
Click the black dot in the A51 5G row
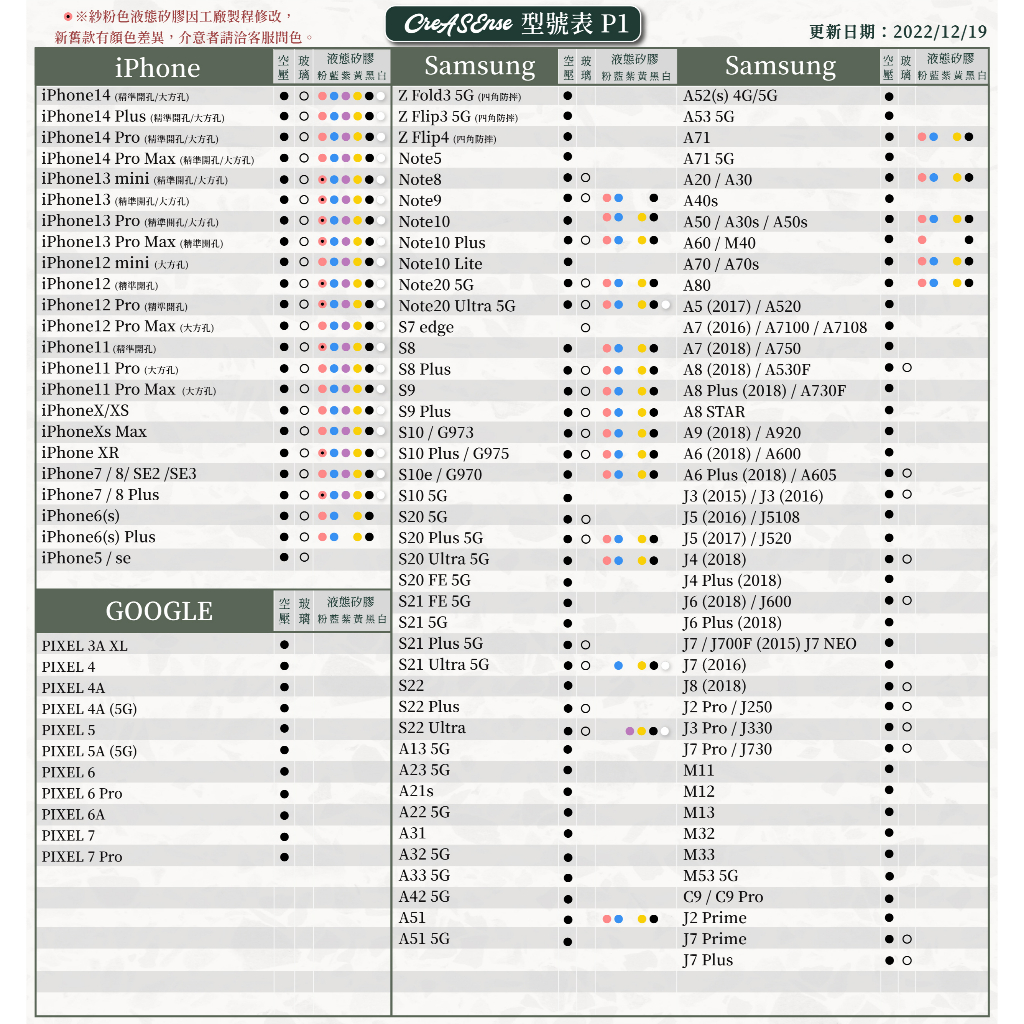click(568, 941)
